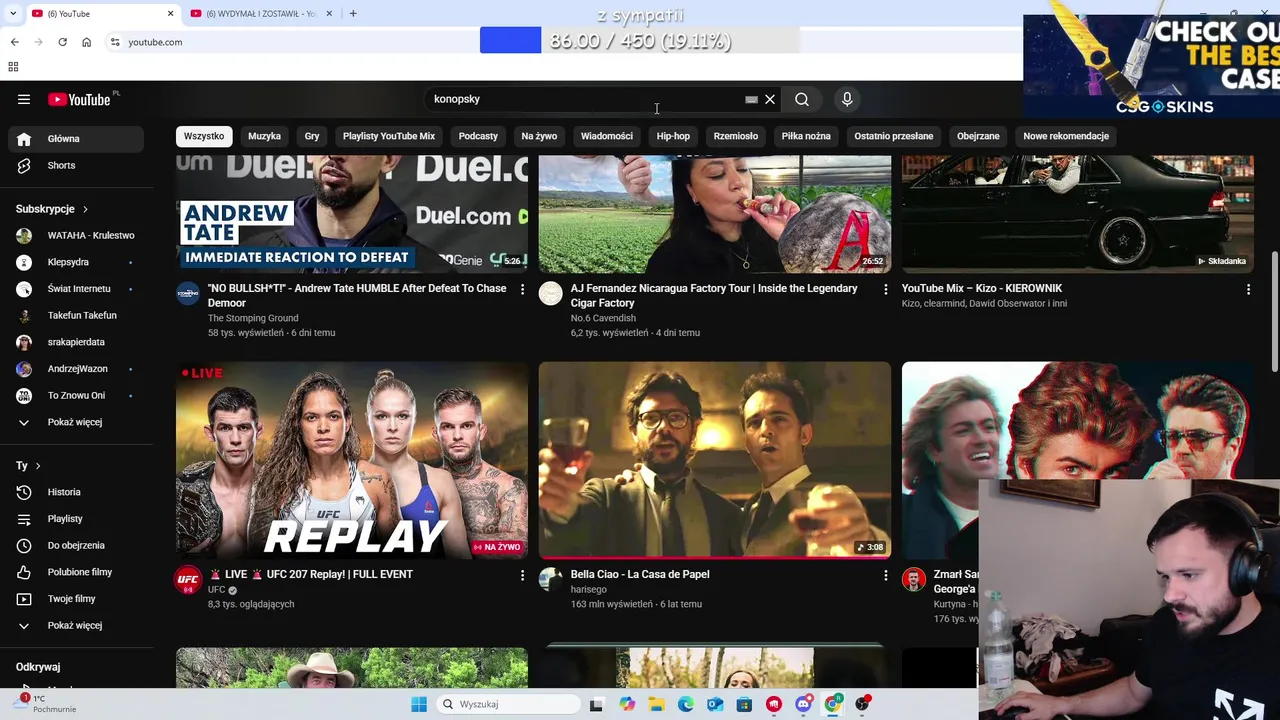The width and height of the screenshot is (1280, 720).
Task: Open Bella Ciao - La Casa de Papel title
Action: click(640, 574)
